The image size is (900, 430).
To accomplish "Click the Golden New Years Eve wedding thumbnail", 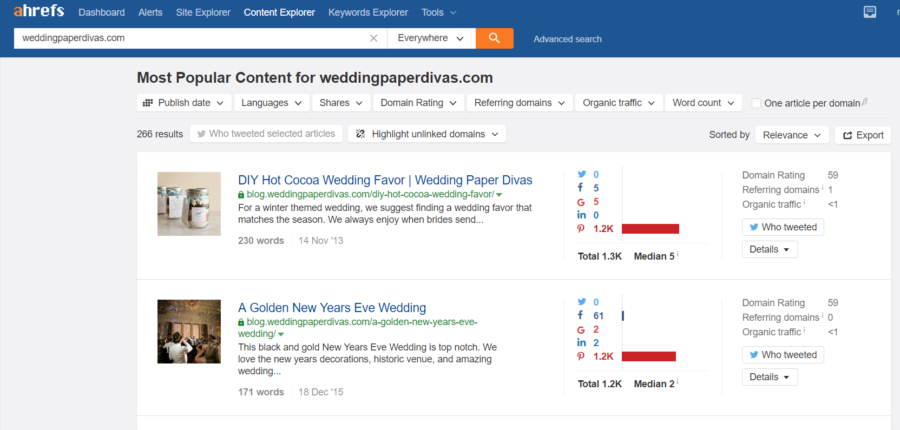I will [189, 331].
